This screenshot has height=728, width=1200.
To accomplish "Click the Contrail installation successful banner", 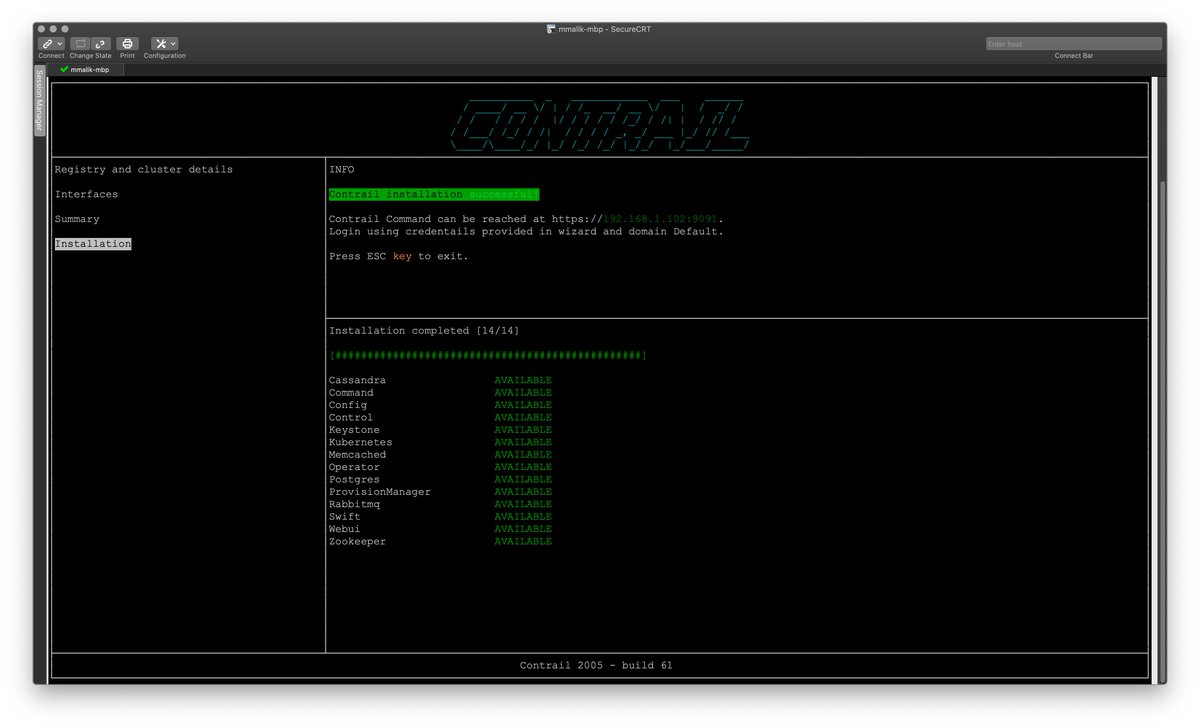I will point(434,194).
